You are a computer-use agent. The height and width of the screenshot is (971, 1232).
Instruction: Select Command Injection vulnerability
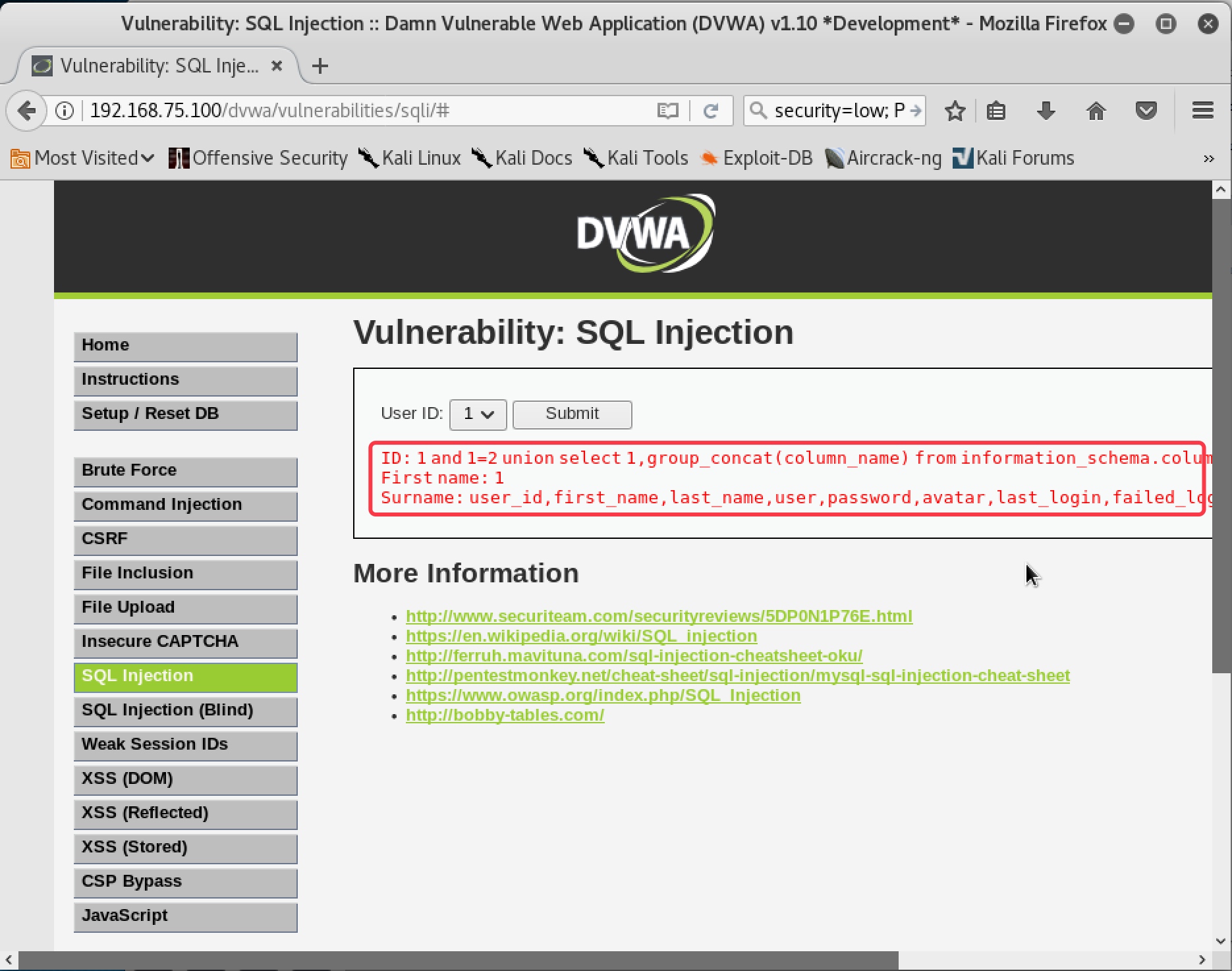(185, 506)
